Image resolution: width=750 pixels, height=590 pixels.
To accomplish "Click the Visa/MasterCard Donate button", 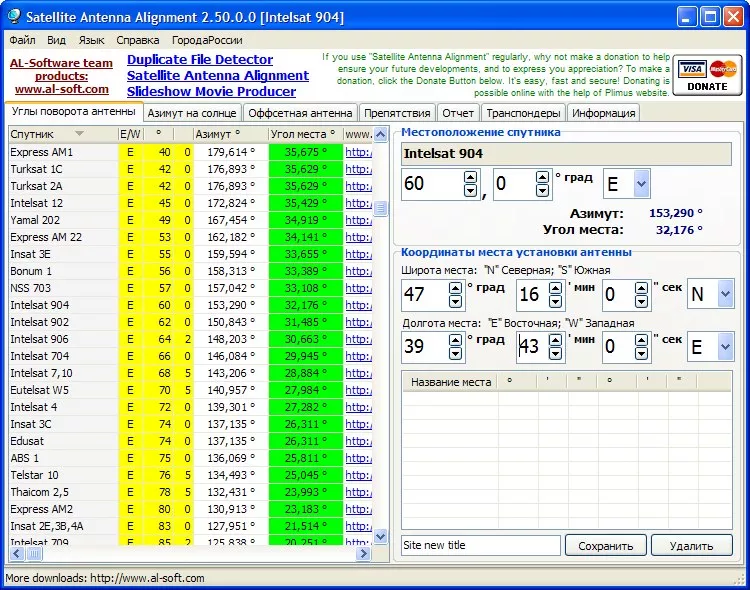I will [707, 75].
